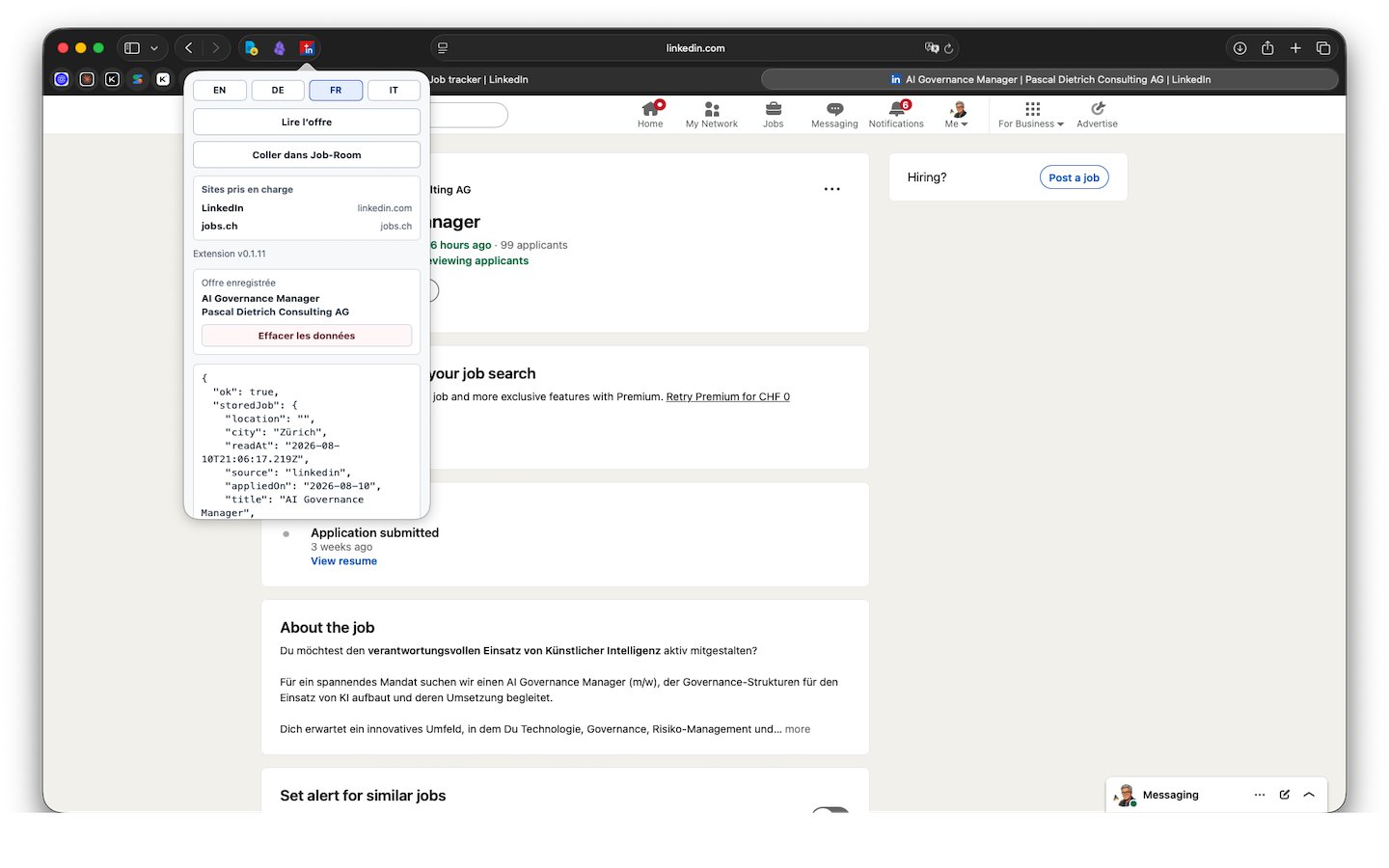Viewport: 1389px width, 868px height.
Task: Expand the Me profile dropdown
Action: 957,115
